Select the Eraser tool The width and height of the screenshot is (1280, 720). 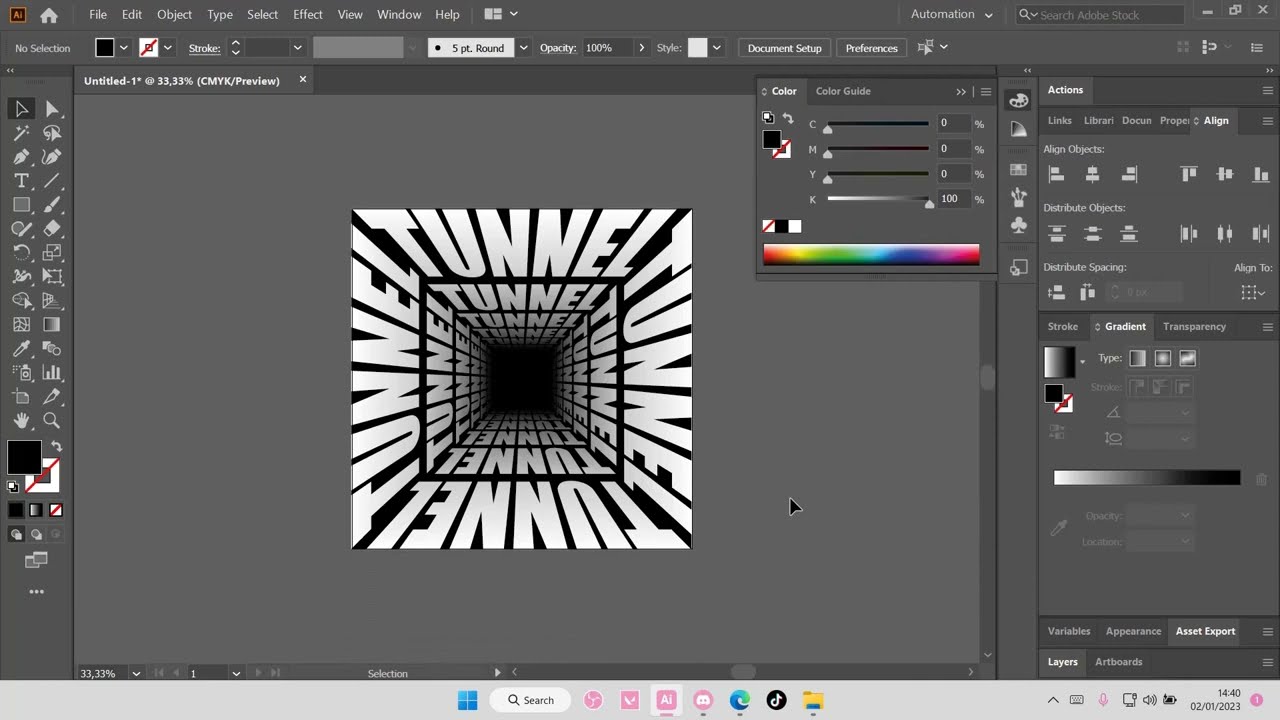52,229
